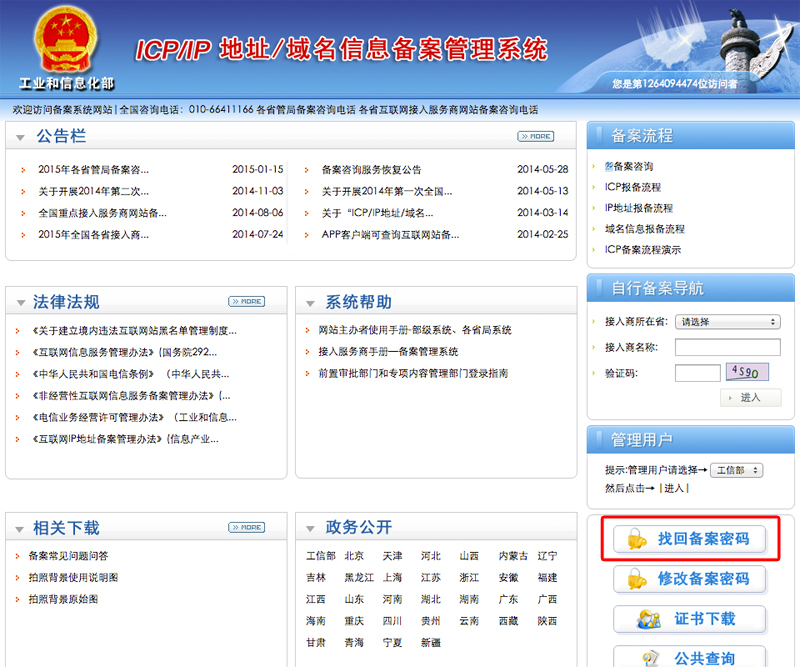Viewport: 800px width, 667px height.
Task: Open the 接入商所在省 dropdown
Action: [728, 322]
